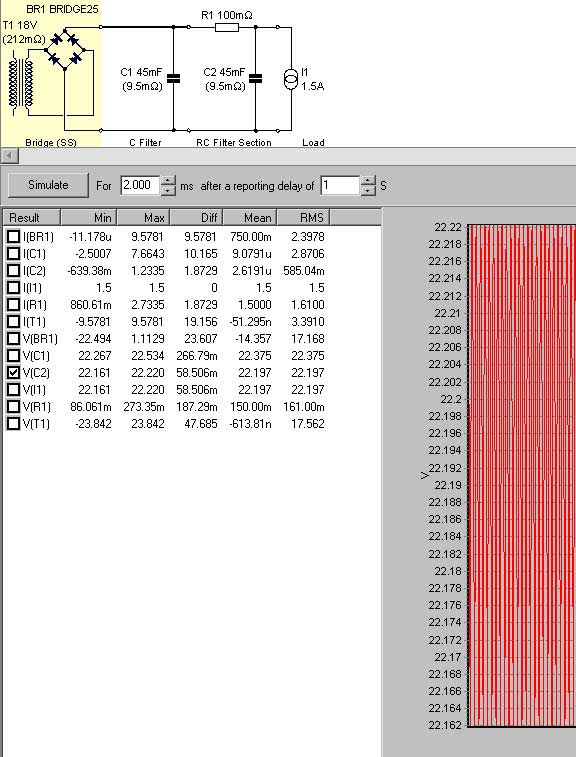The width and height of the screenshot is (576, 757).
Task: Select the C2 capacitor symbol
Action: point(255,78)
